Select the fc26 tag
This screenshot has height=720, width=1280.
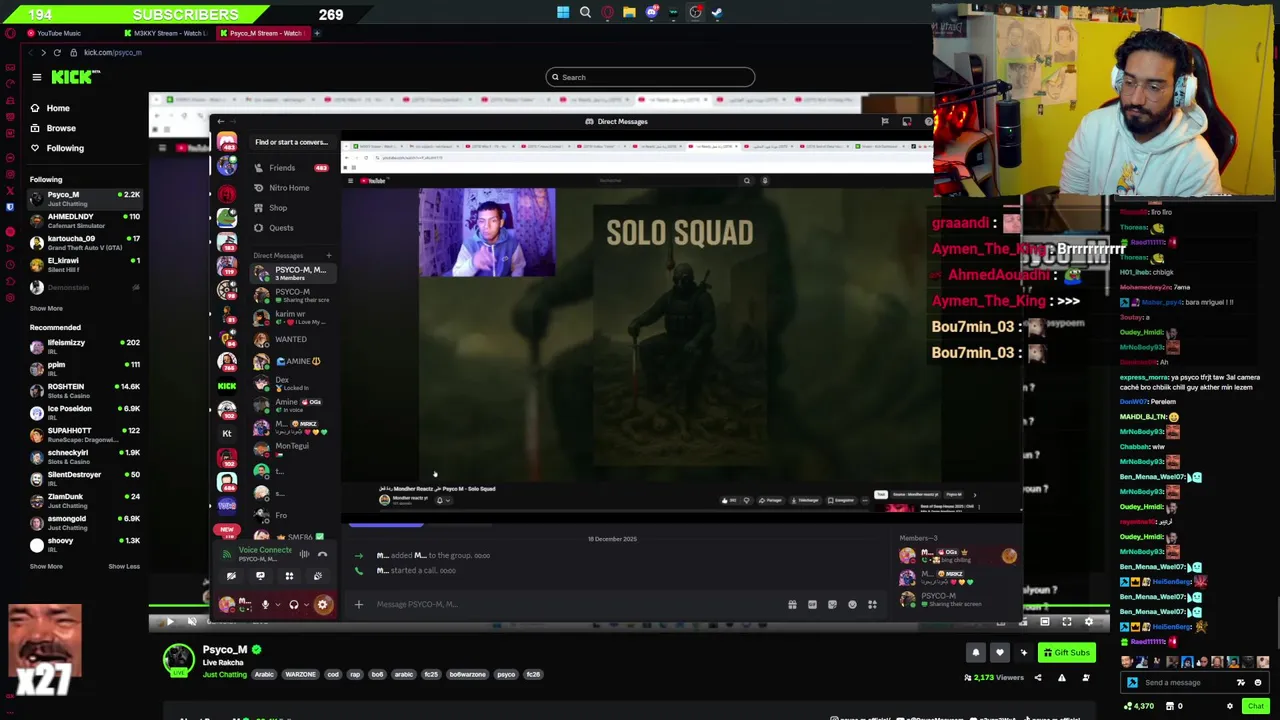(533, 674)
